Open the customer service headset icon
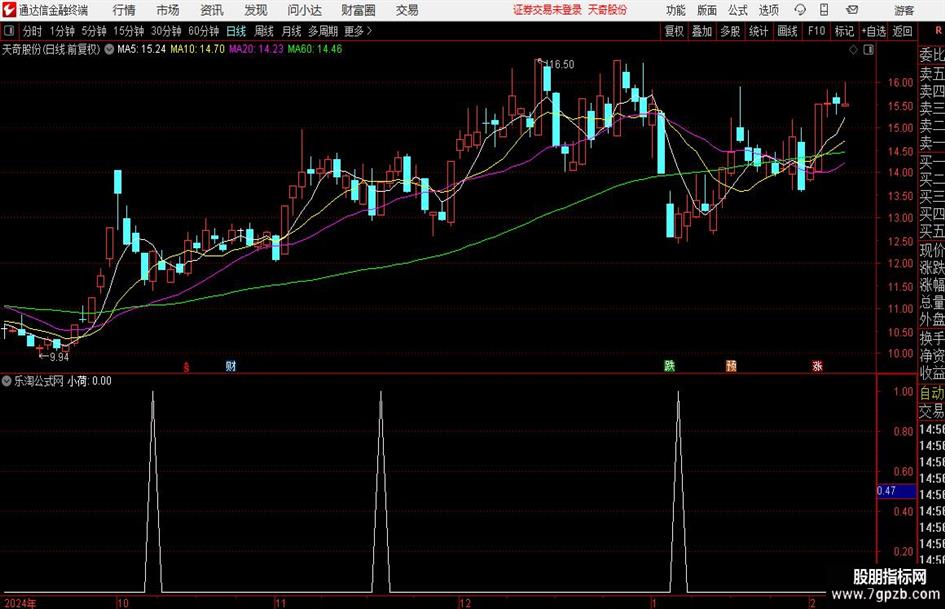945x609 pixels. (800, 10)
